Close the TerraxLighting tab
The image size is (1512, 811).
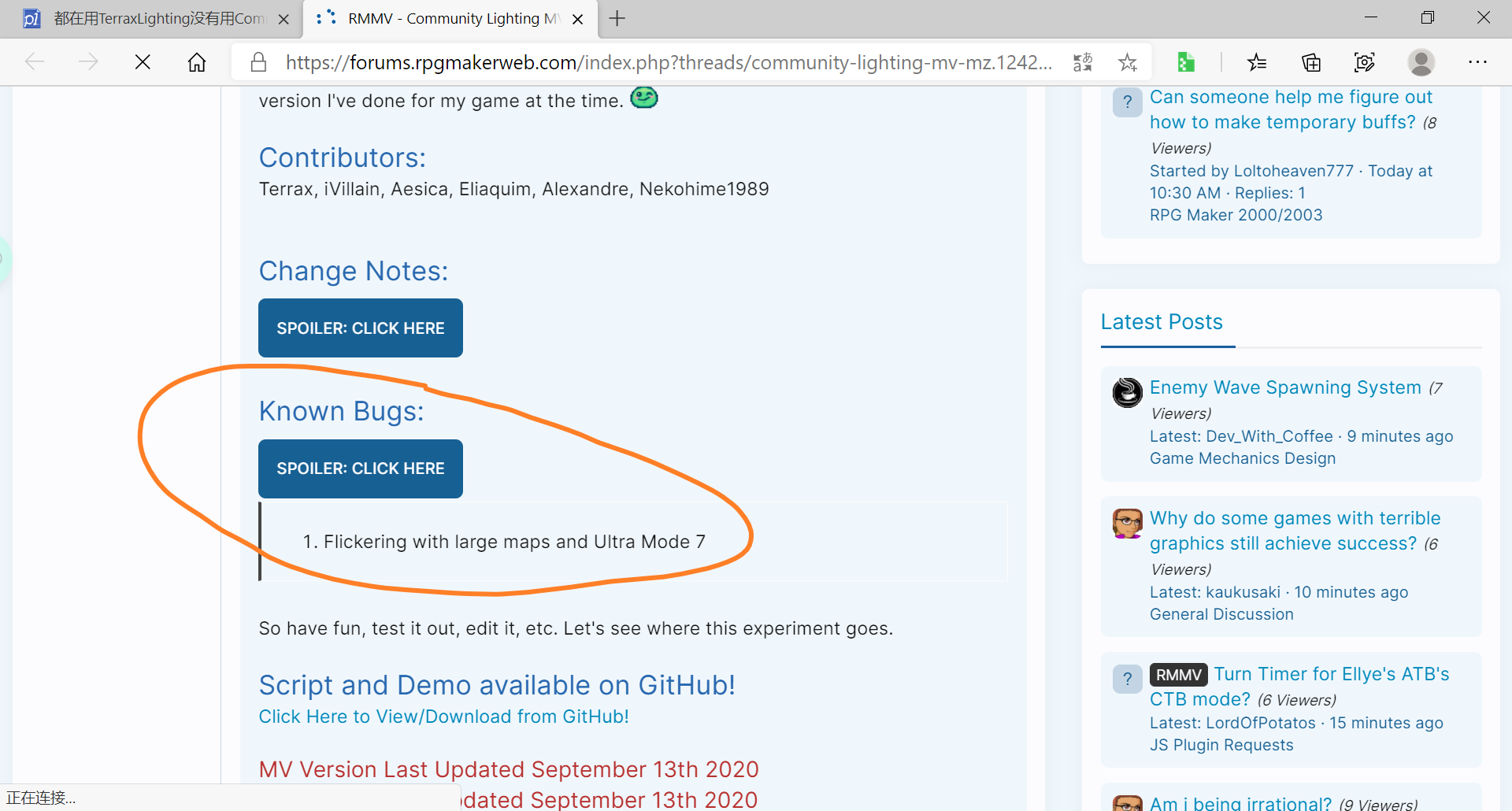click(x=284, y=19)
